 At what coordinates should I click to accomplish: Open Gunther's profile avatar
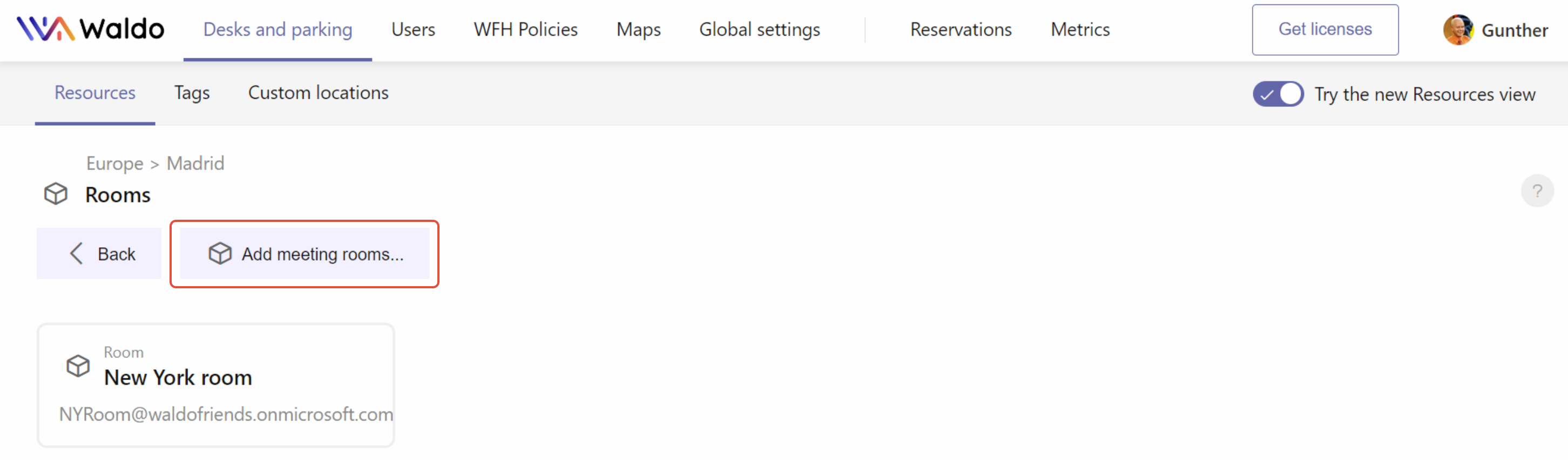1458,30
